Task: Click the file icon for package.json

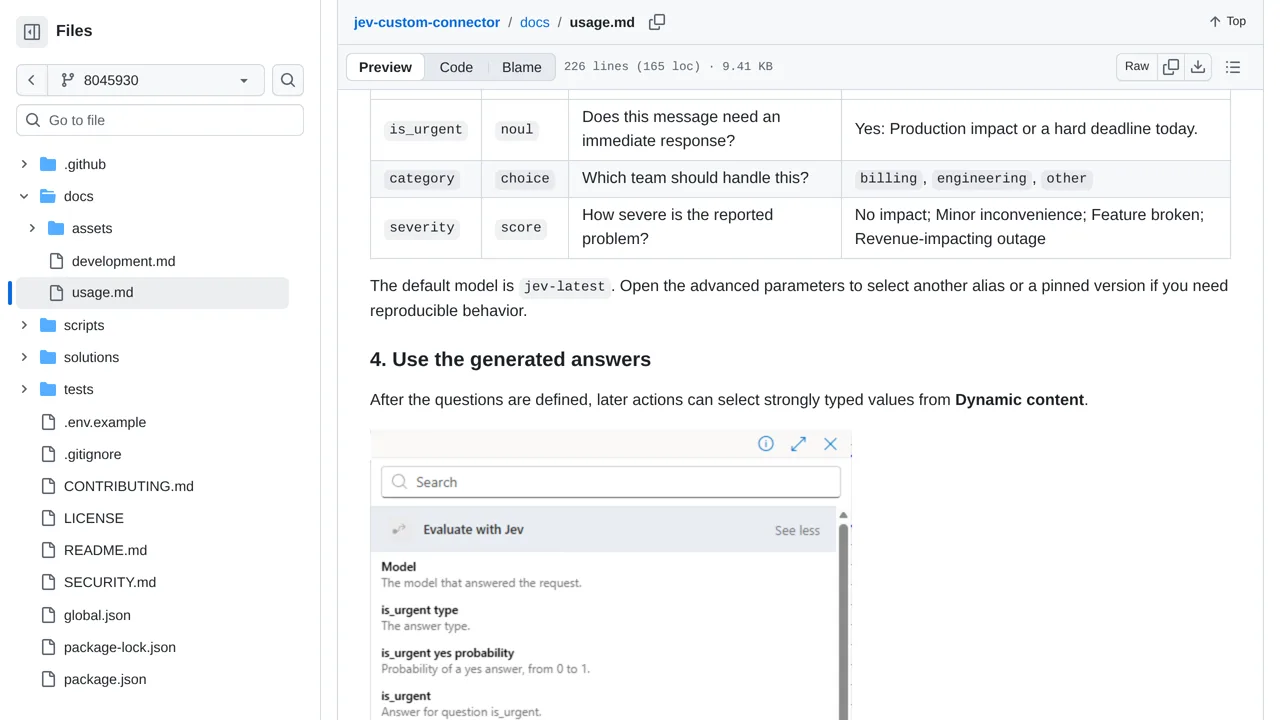Action: pyautogui.click(x=48, y=679)
